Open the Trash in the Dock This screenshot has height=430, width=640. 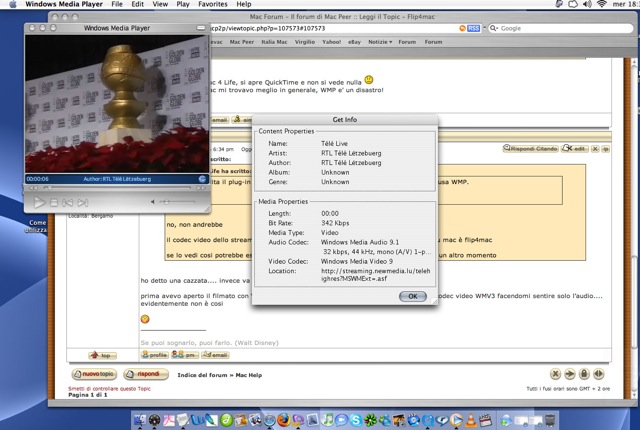550,420
